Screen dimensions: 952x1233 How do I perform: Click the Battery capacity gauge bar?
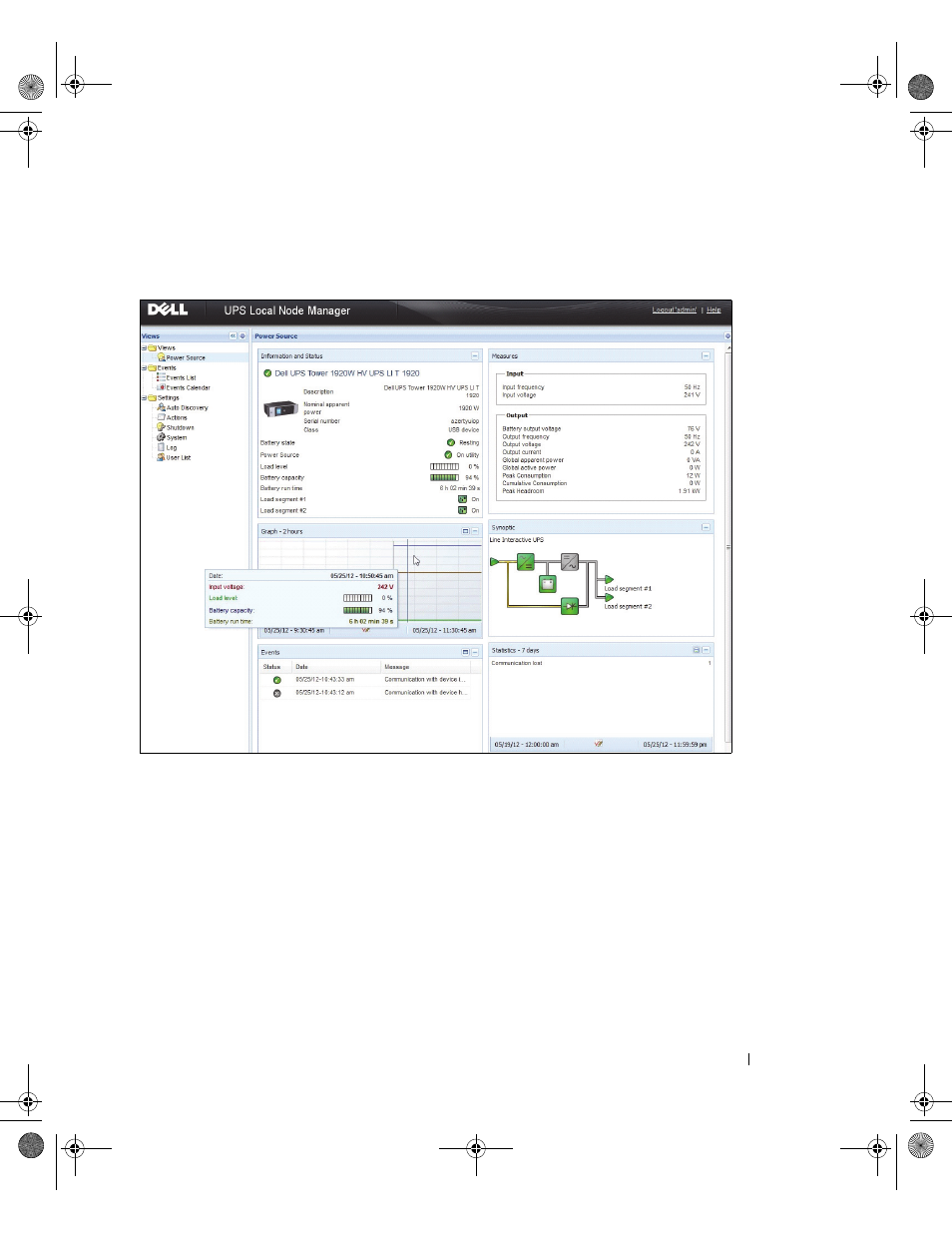pos(444,477)
